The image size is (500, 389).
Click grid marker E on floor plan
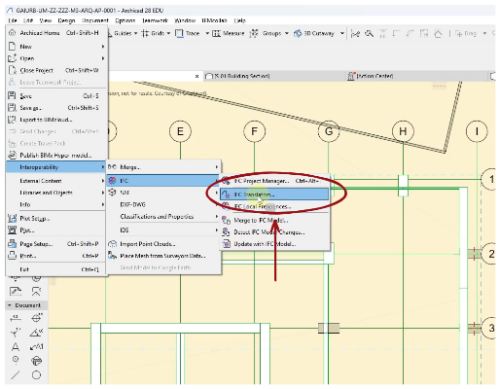pyautogui.click(x=180, y=131)
